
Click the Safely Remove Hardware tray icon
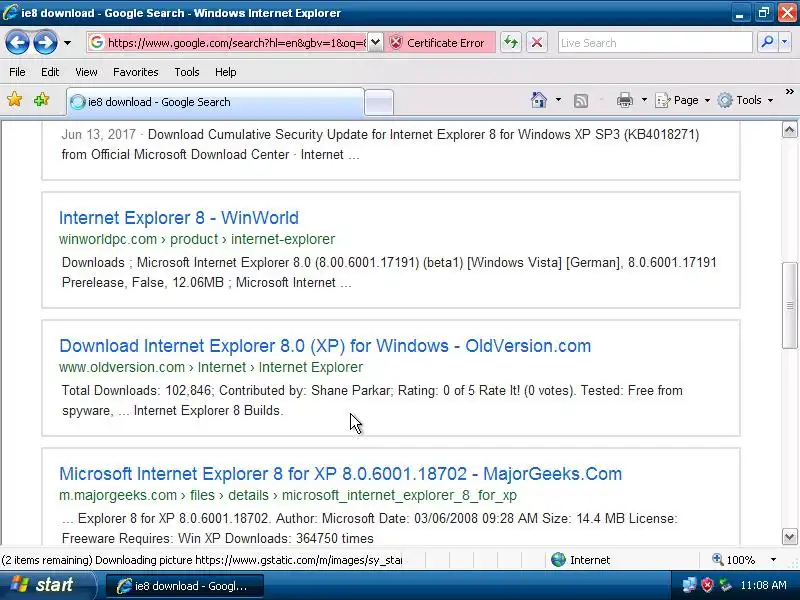[725, 585]
